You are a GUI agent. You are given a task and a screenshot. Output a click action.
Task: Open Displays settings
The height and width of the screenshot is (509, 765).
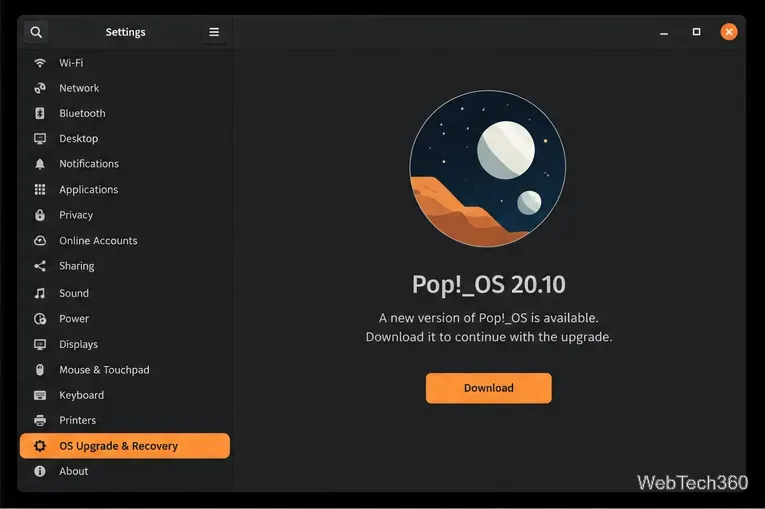[125, 344]
